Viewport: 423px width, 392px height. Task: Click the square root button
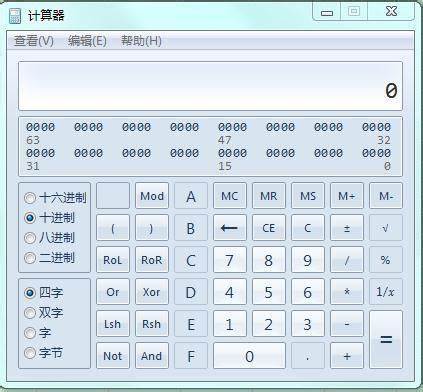point(386,228)
